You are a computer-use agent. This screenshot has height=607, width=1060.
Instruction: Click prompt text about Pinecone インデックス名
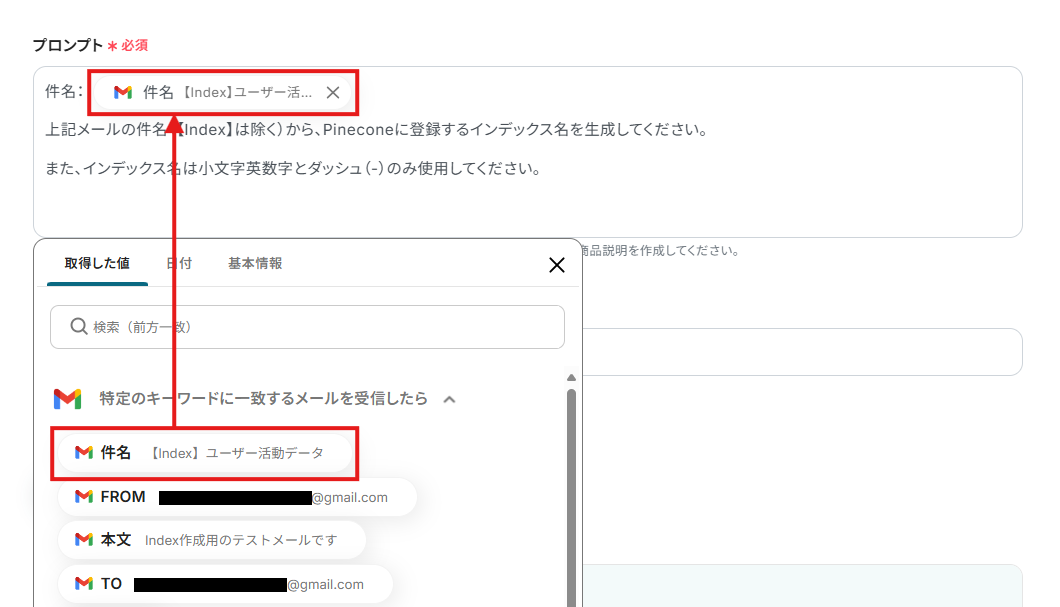click(x=377, y=130)
